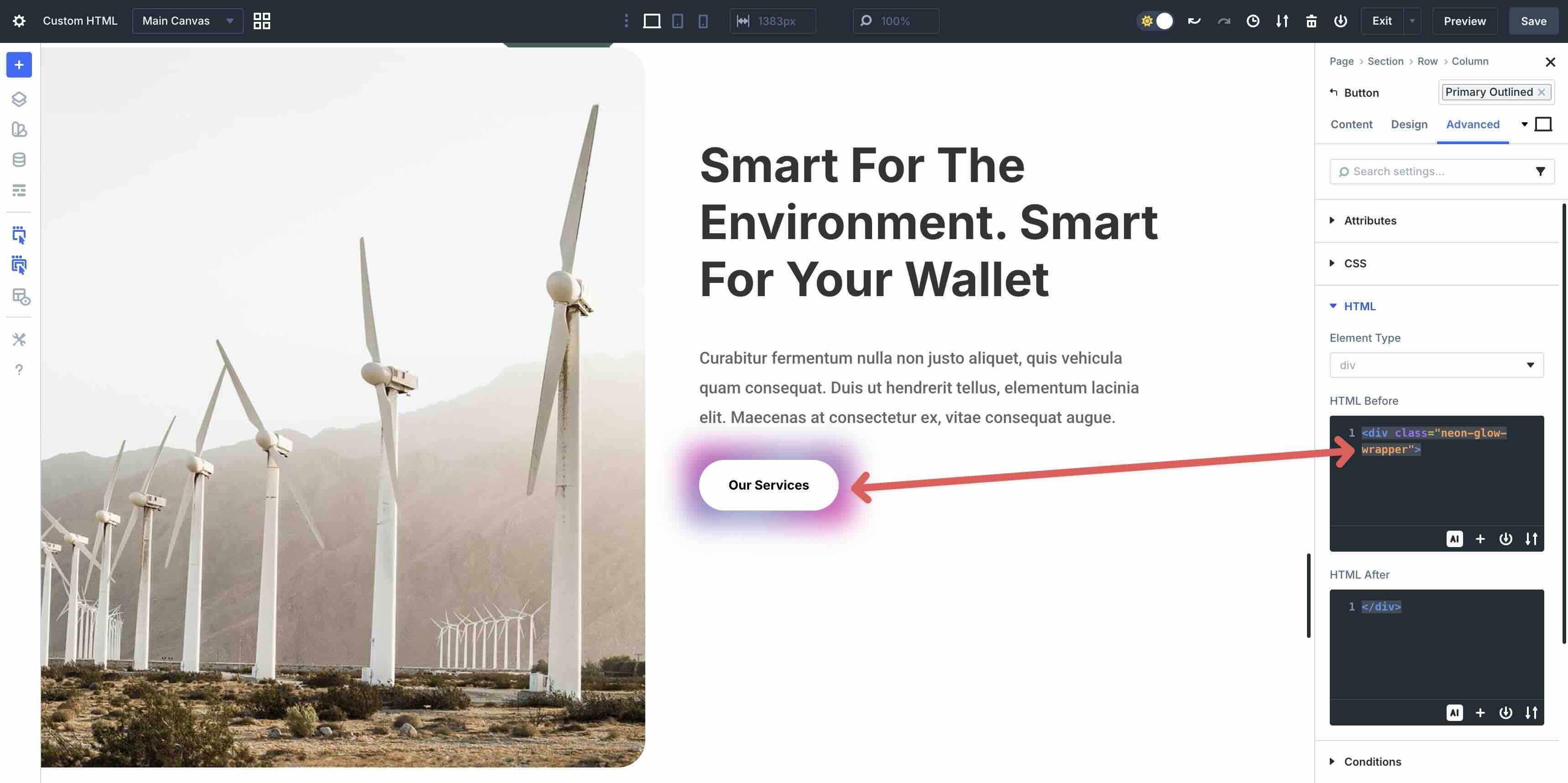Image resolution: width=1568 pixels, height=783 pixels.
Task: Open the Element Type div dropdown
Action: coord(1436,365)
